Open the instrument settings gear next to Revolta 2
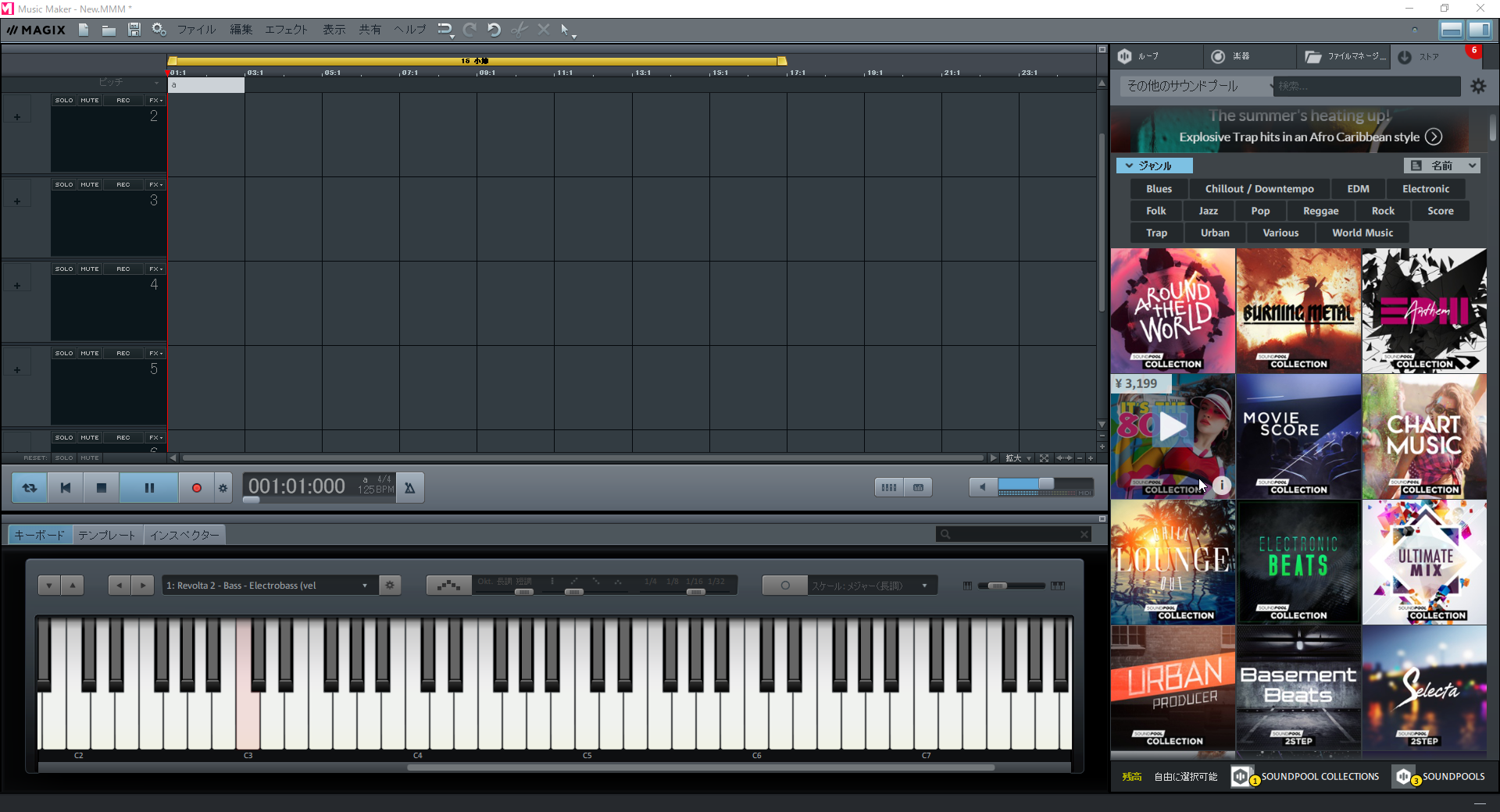This screenshot has width=1500, height=812. pyautogui.click(x=390, y=586)
